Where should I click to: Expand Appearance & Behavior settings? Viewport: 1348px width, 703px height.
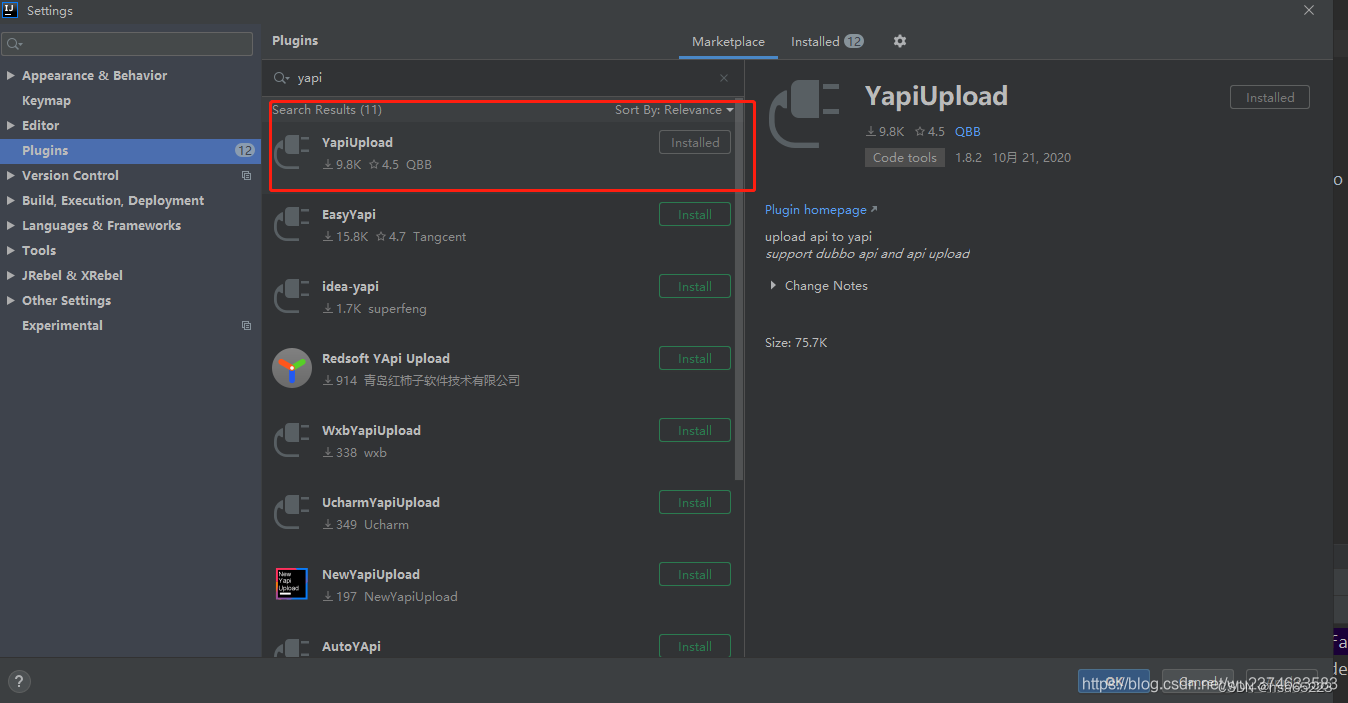coord(11,76)
